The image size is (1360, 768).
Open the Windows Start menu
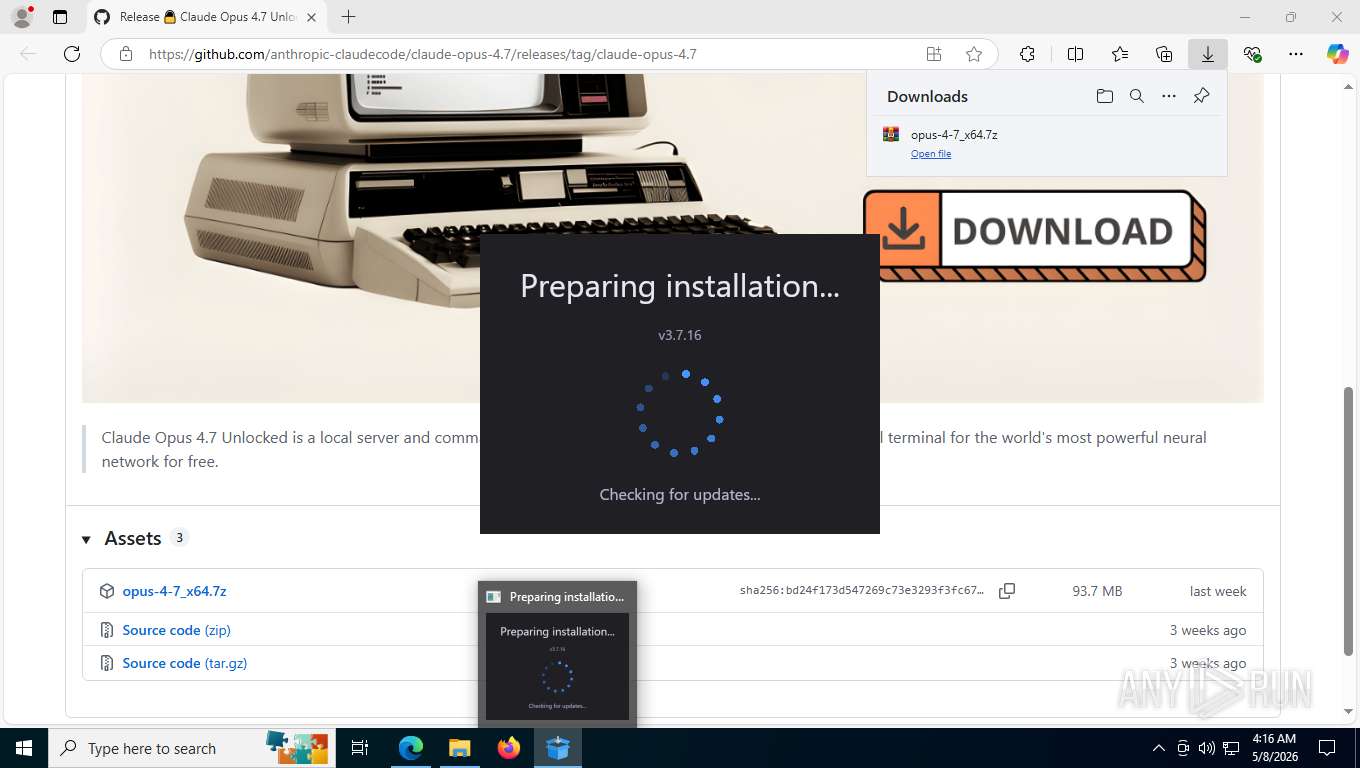(x=23, y=748)
